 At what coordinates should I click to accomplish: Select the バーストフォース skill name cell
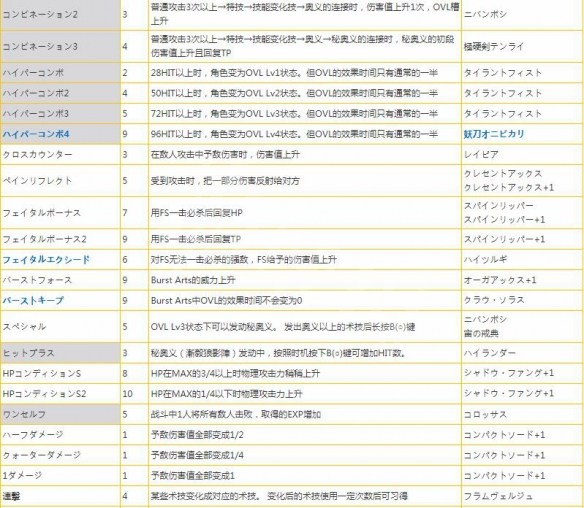[60, 280]
